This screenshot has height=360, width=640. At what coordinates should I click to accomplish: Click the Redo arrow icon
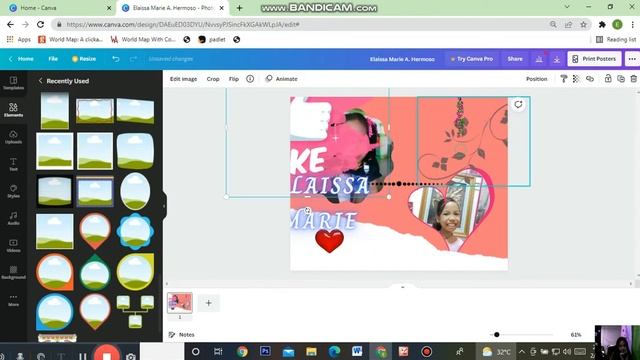[133, 59]
